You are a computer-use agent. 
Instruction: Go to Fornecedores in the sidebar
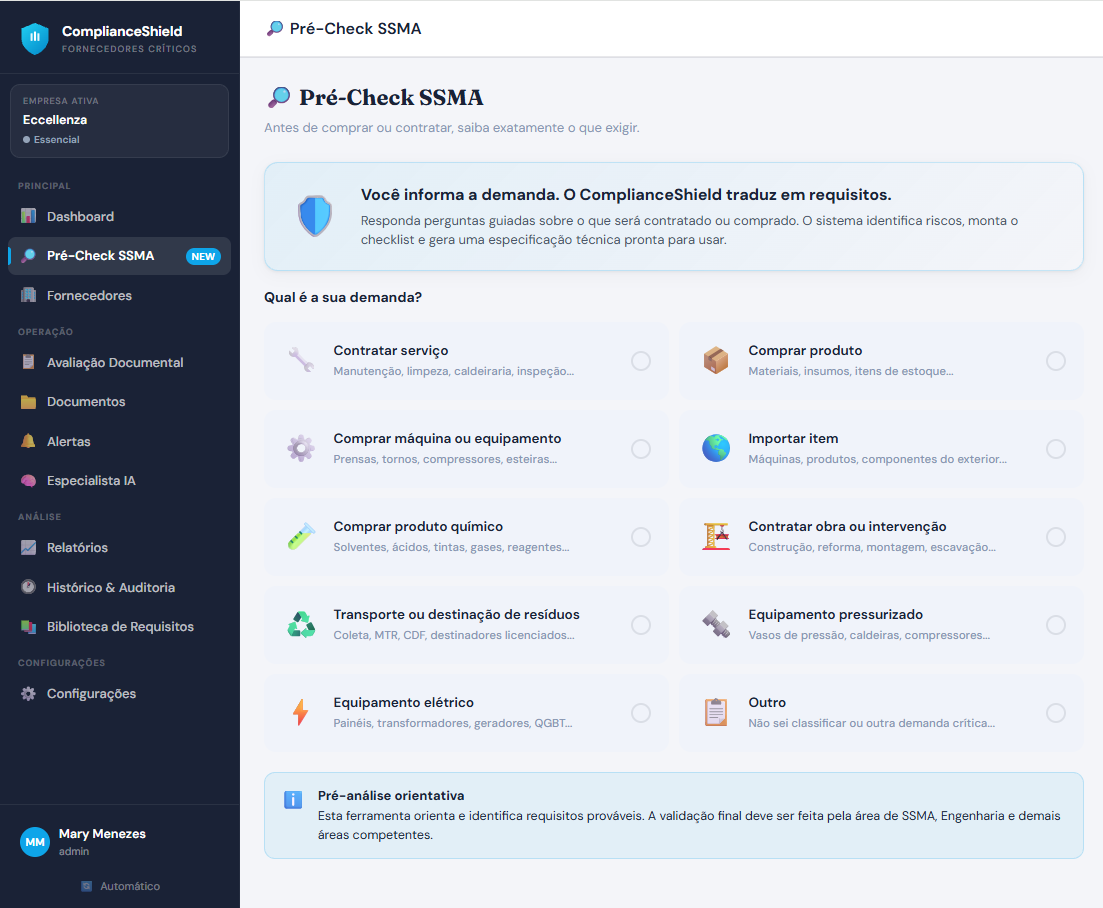coord(120,295)
